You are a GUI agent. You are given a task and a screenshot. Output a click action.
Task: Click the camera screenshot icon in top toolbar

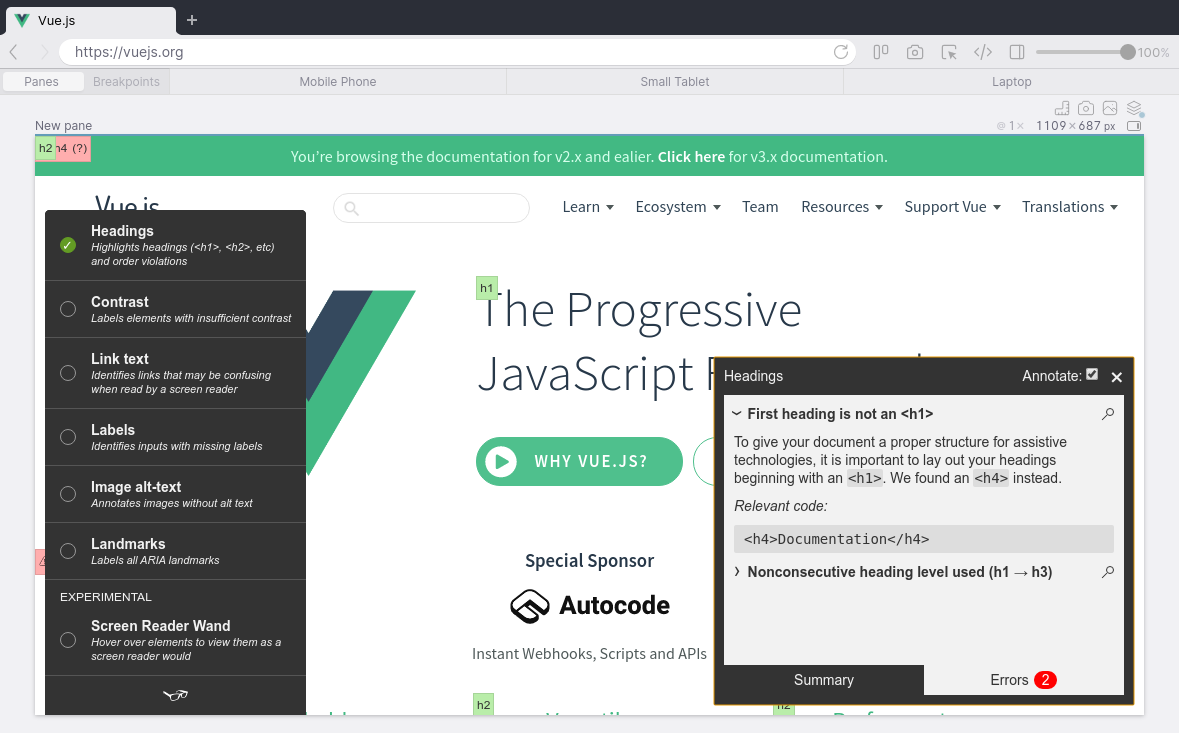coord(915,52)
